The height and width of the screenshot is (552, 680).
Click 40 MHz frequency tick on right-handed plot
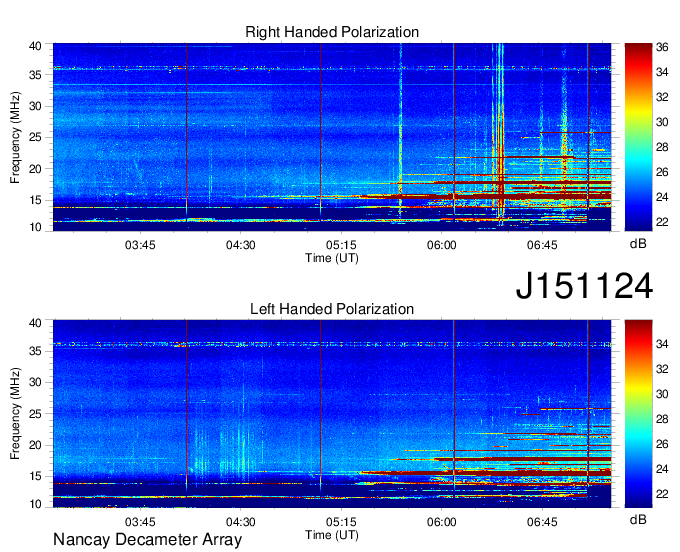[x=35, y=46]
